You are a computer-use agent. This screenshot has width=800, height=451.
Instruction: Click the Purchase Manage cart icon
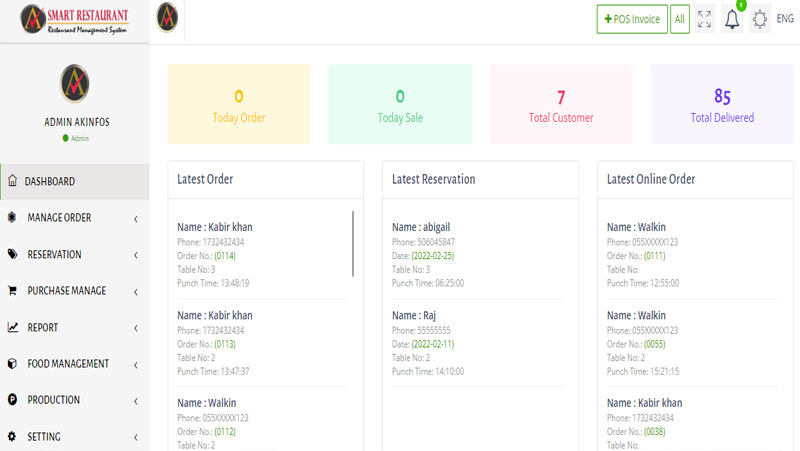[x=12, y=291]
